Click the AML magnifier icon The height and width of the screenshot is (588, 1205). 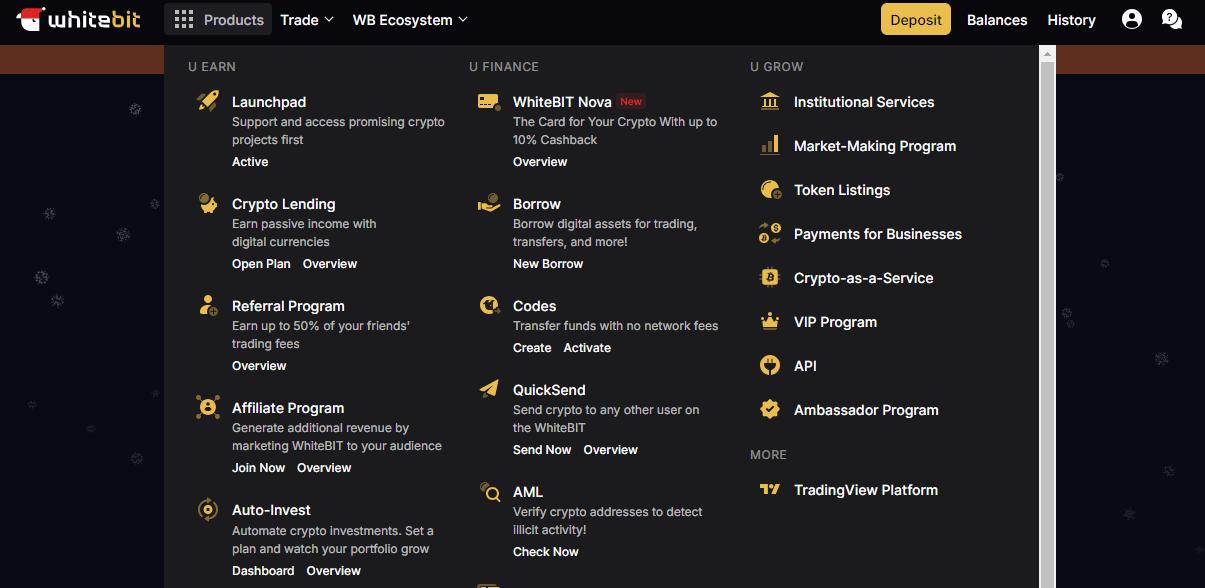pos(489,491)
